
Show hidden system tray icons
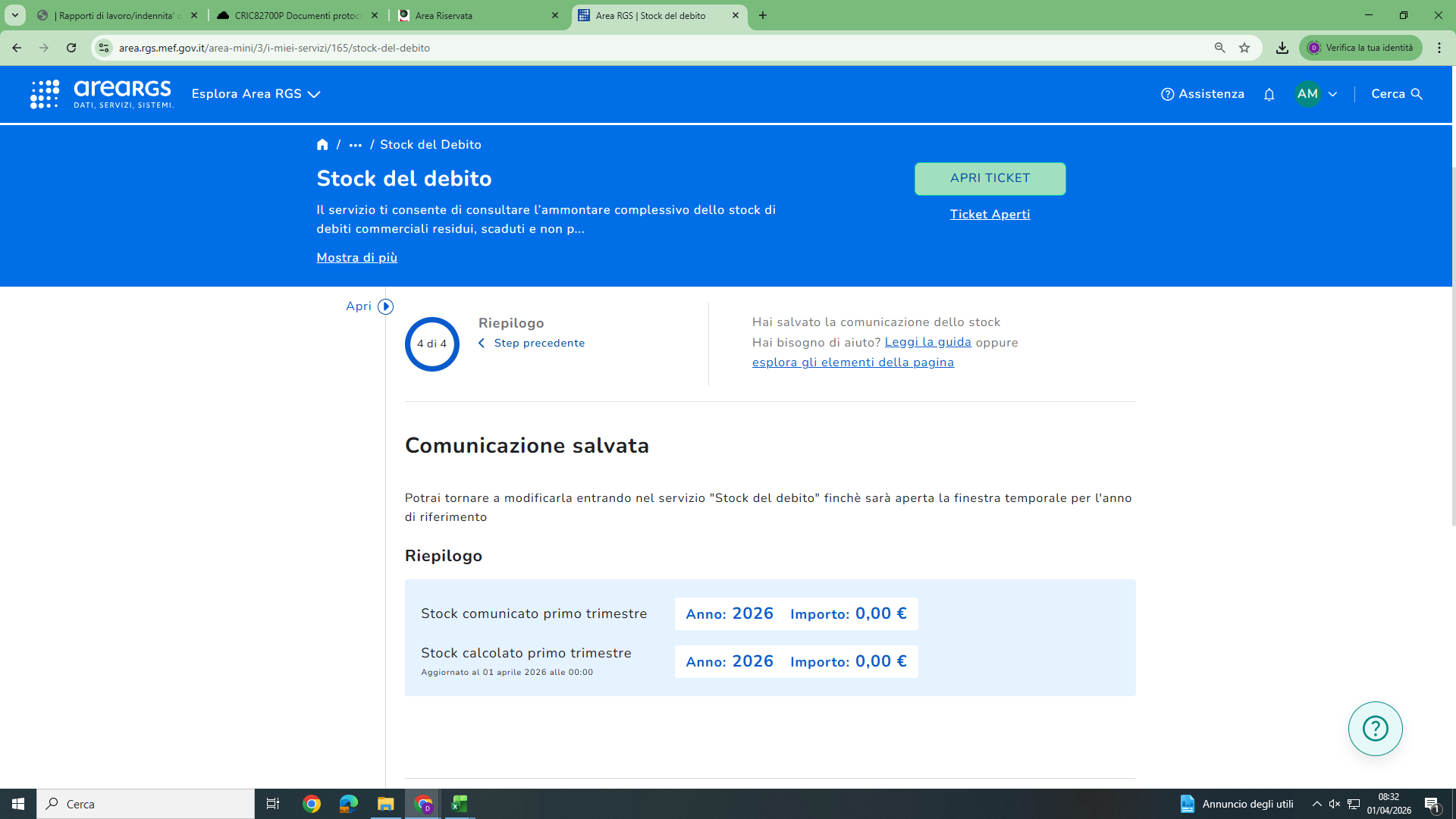1317,804
